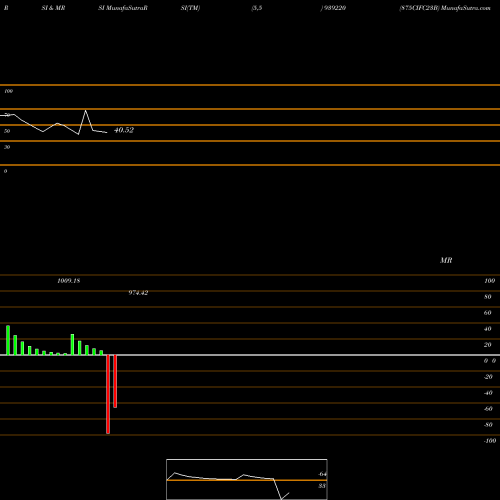Click the ')939220' code in header
The height and width of the screenshot is (500, 500).
click(333, 8)
